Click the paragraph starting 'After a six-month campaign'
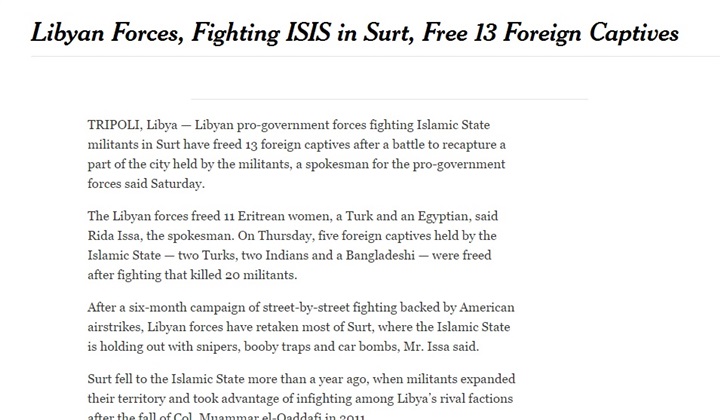720x420 pixels. pos(301,327)
